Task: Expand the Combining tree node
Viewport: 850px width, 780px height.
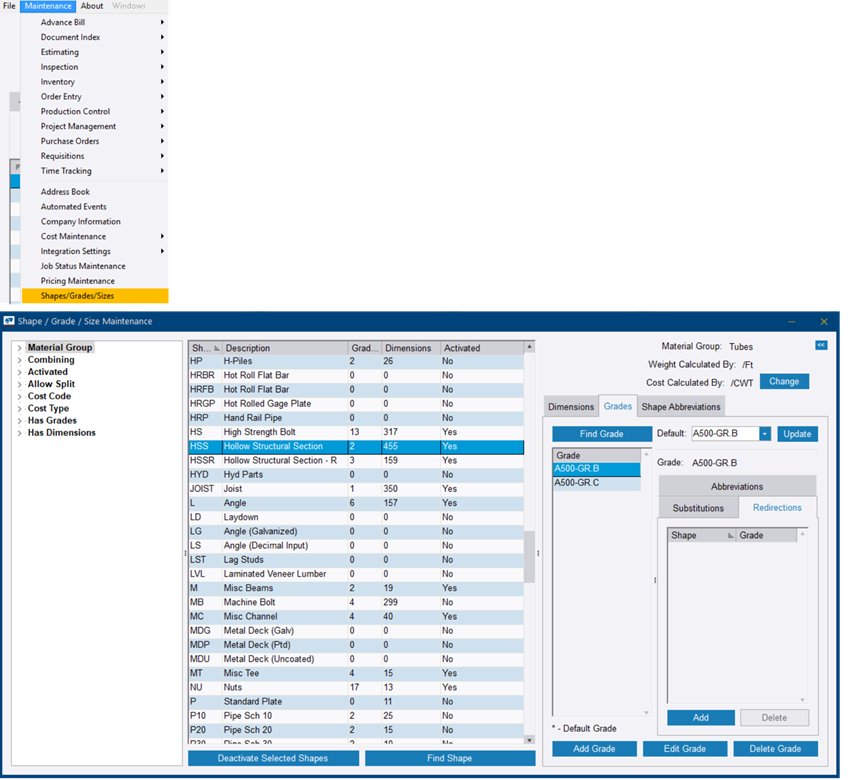Action: pyautogui.click(x=20, y=360)
